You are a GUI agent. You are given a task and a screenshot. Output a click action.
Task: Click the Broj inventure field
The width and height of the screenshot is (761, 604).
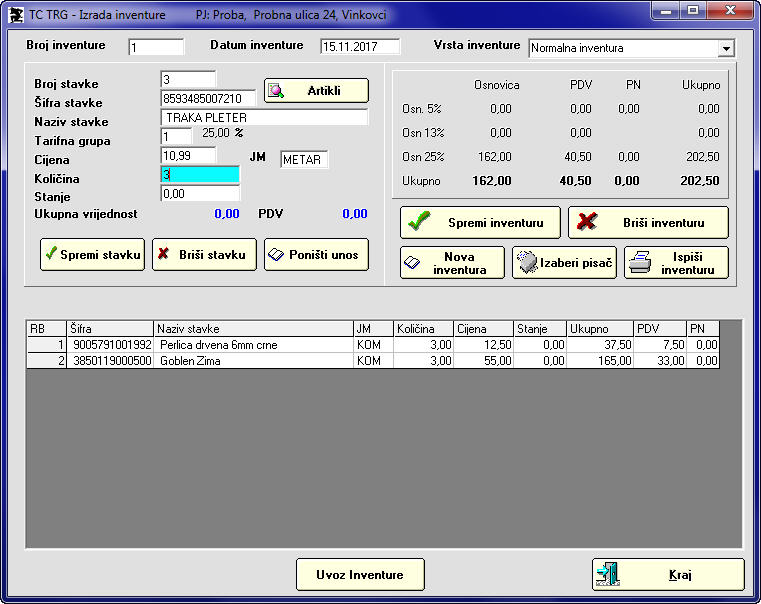(x=156, y=47)
